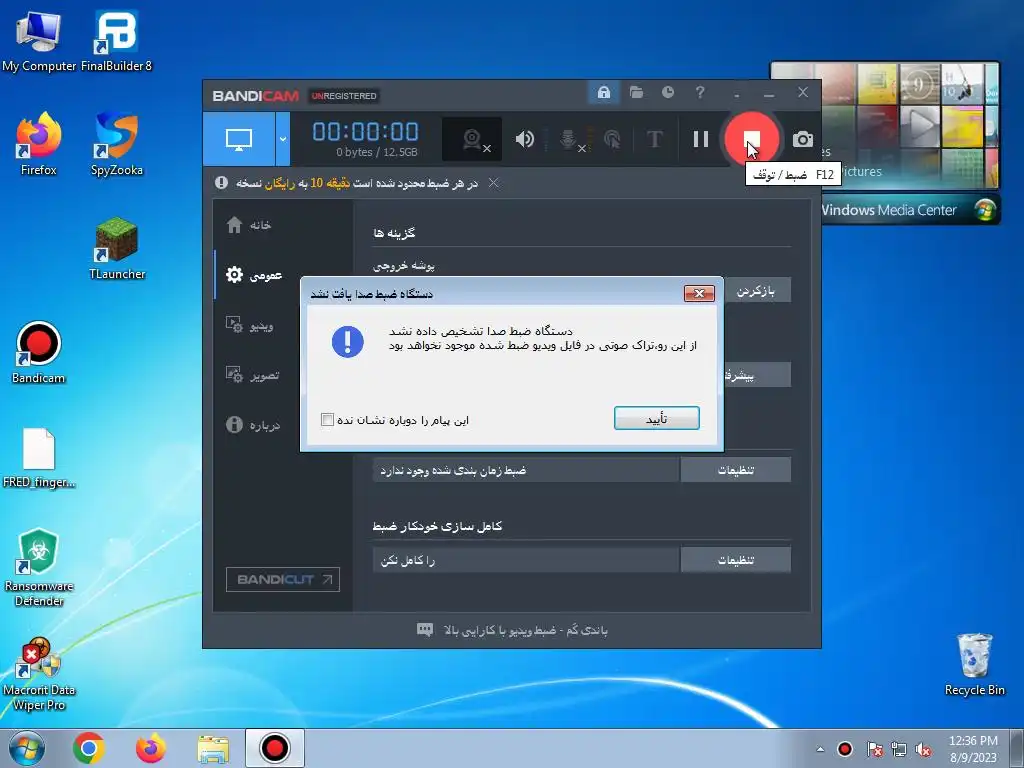Click the speaker sound icon in Bandicam
Image resolution: width=1024 pixels, height=768 pixels.
(524, 138)
